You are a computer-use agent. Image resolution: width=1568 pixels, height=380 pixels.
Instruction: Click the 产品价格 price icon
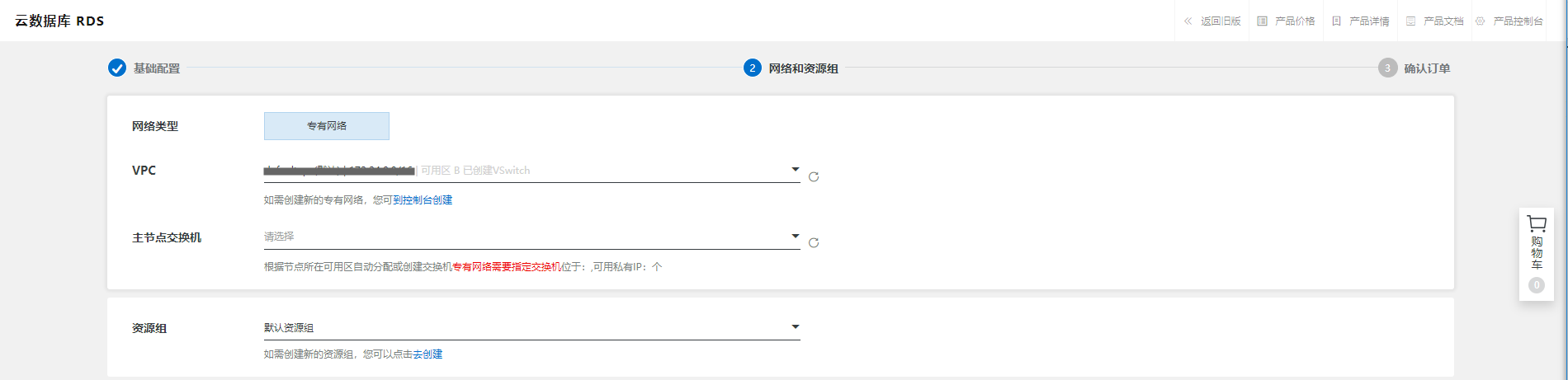point(1262,21)
